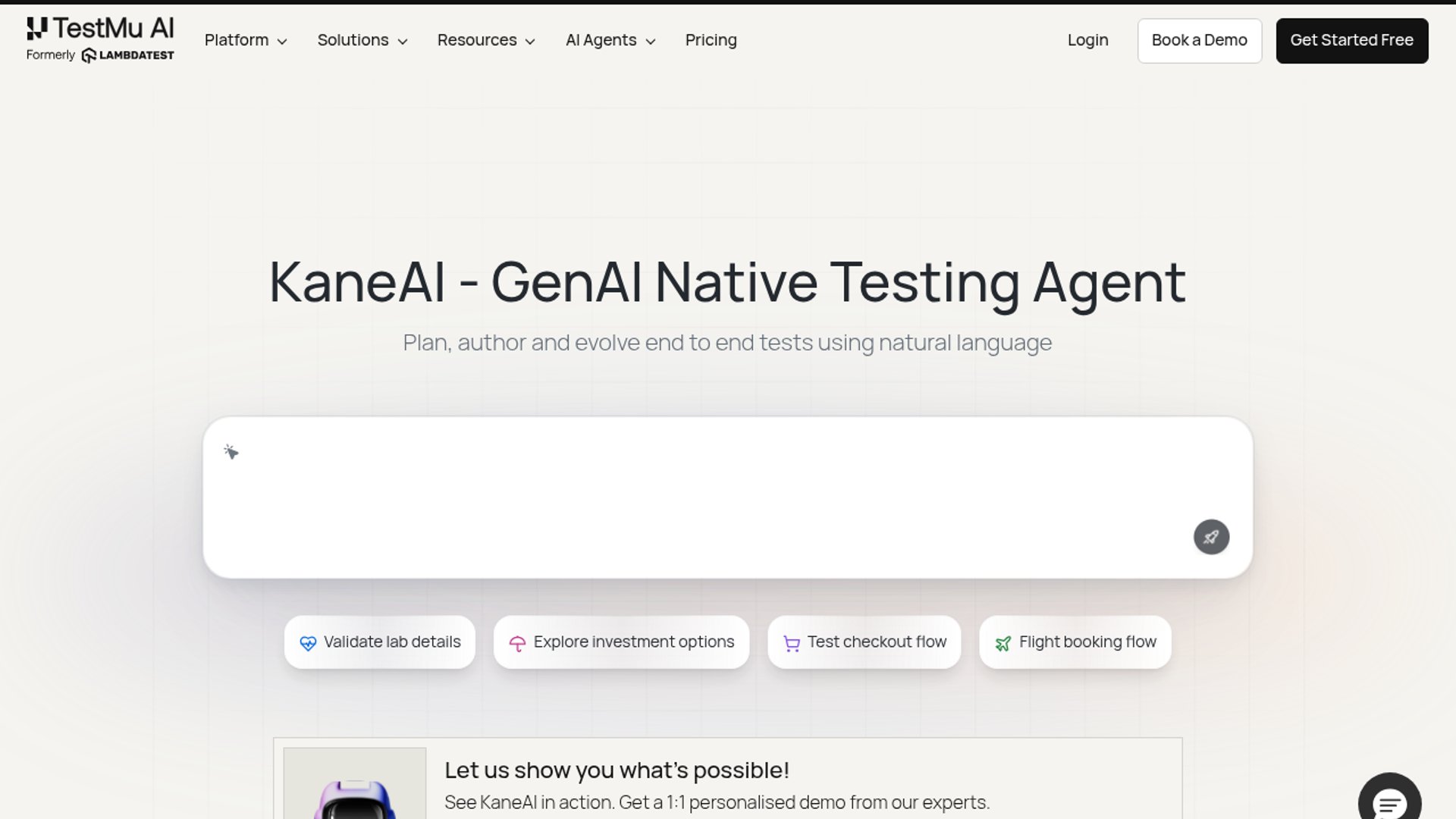The height and width of the screenshot is (819, 1456).
Task: Go to the Pricing page
Action: pos(711,40)
